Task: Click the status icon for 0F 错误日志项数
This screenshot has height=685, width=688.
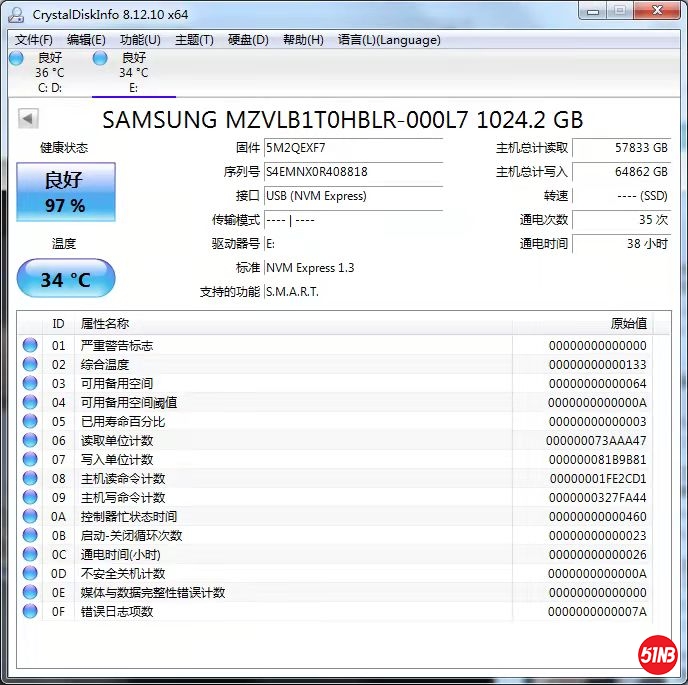Action: pyautogui.click(x=30, y=611)
